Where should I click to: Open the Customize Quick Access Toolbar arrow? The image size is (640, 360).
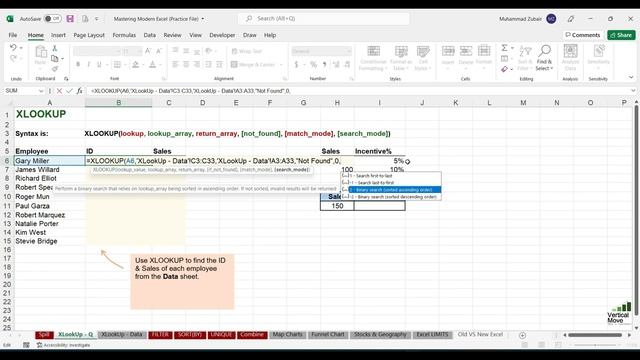pyautogui.click(x=97, y=19)
